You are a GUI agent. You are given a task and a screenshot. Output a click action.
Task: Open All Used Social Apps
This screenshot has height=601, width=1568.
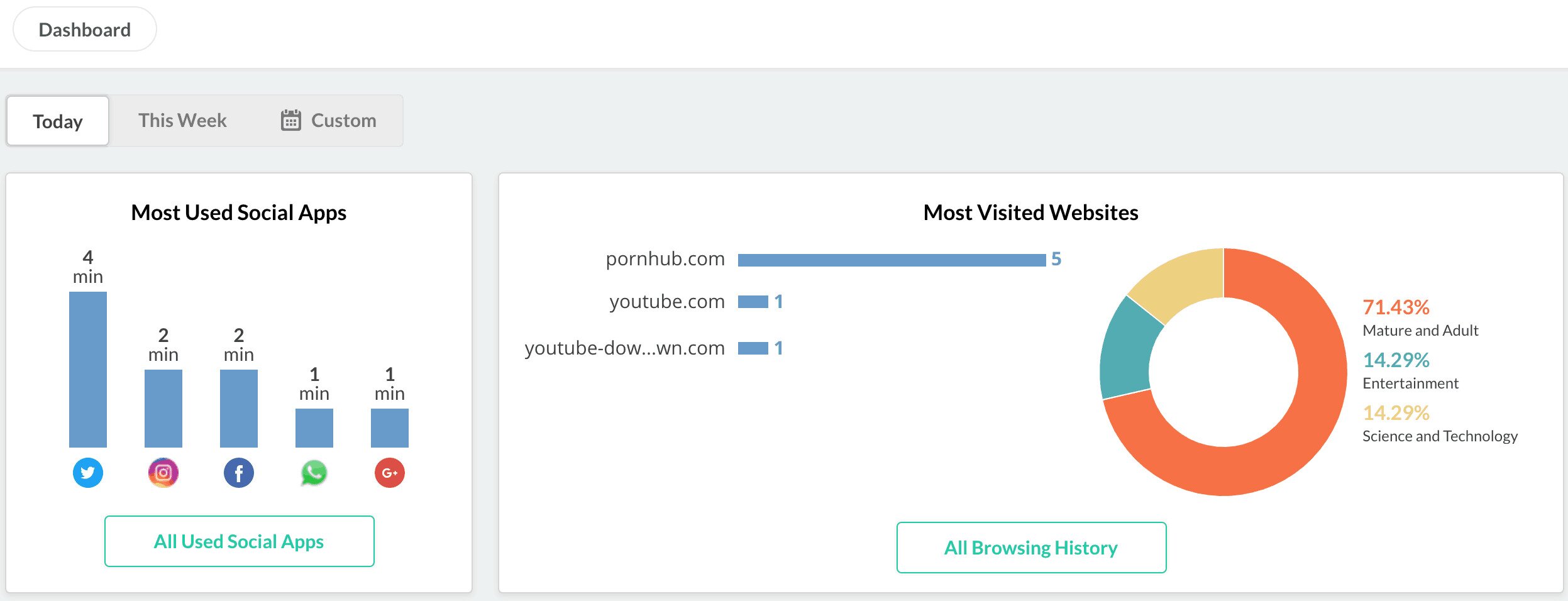239,541
